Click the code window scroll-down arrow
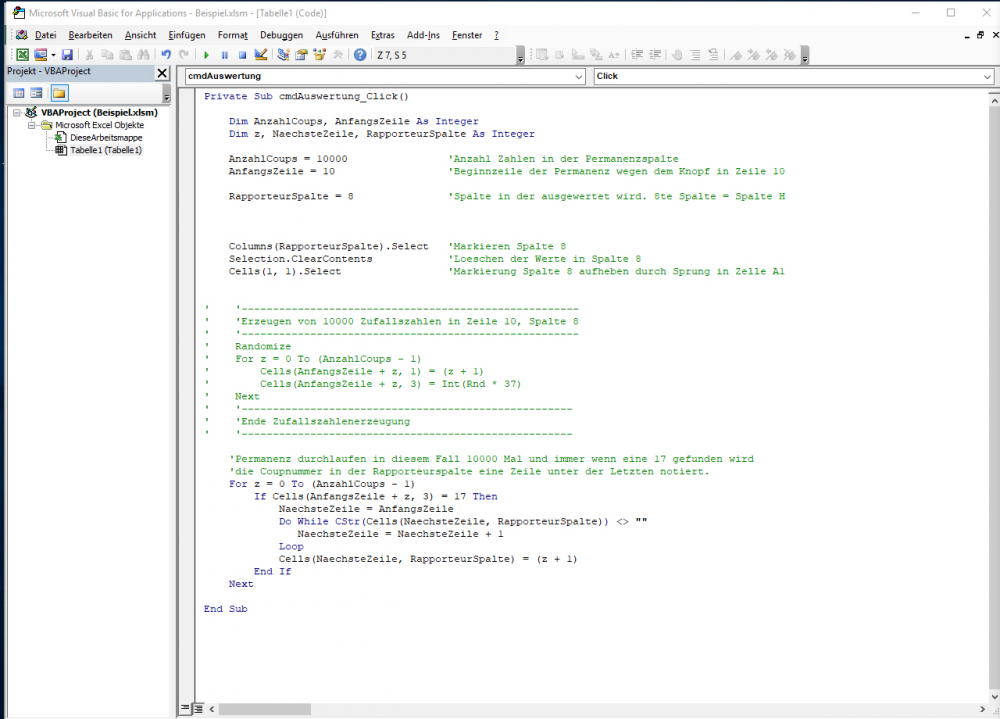This screenshot has width=1000, height=719. (994, 697)
